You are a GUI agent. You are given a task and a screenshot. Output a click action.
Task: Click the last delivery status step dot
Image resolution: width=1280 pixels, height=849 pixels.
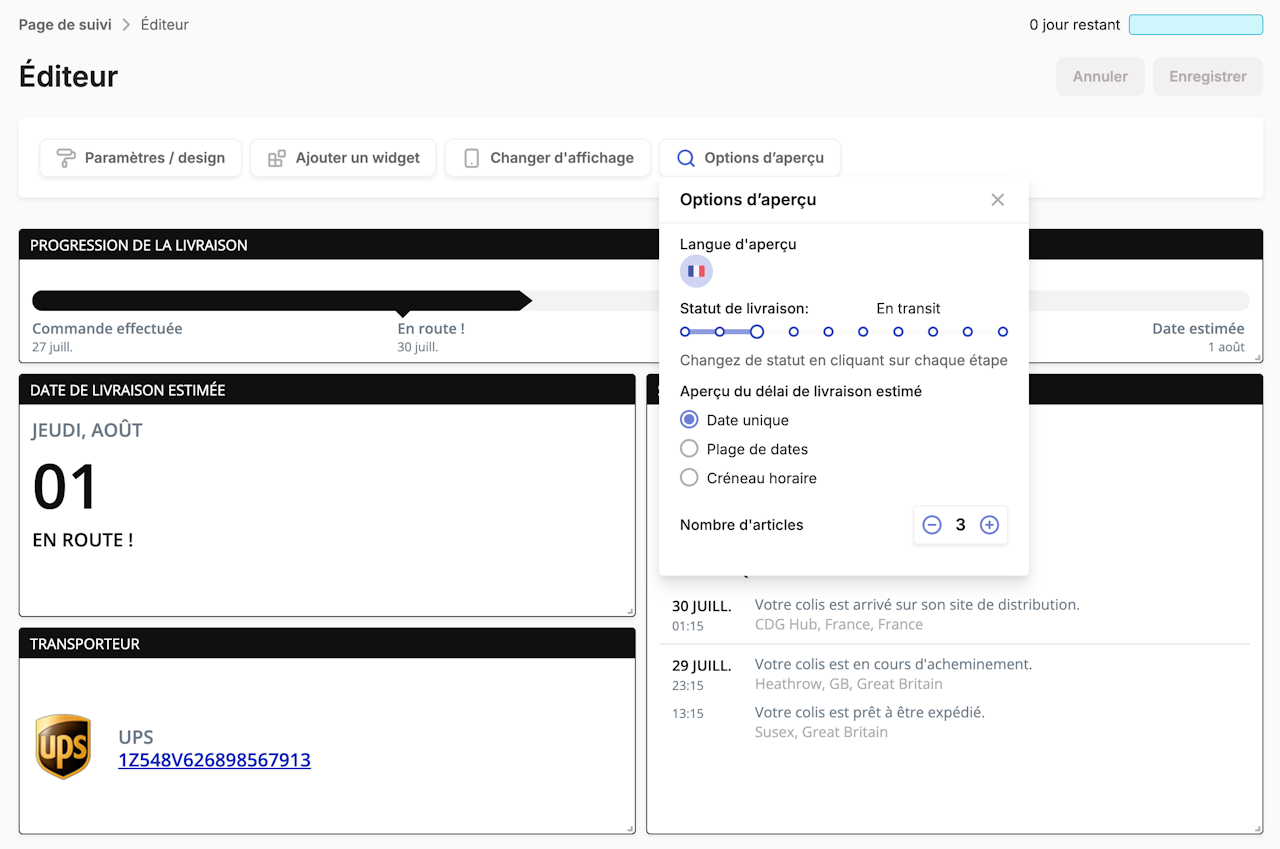click(1003, 332)
